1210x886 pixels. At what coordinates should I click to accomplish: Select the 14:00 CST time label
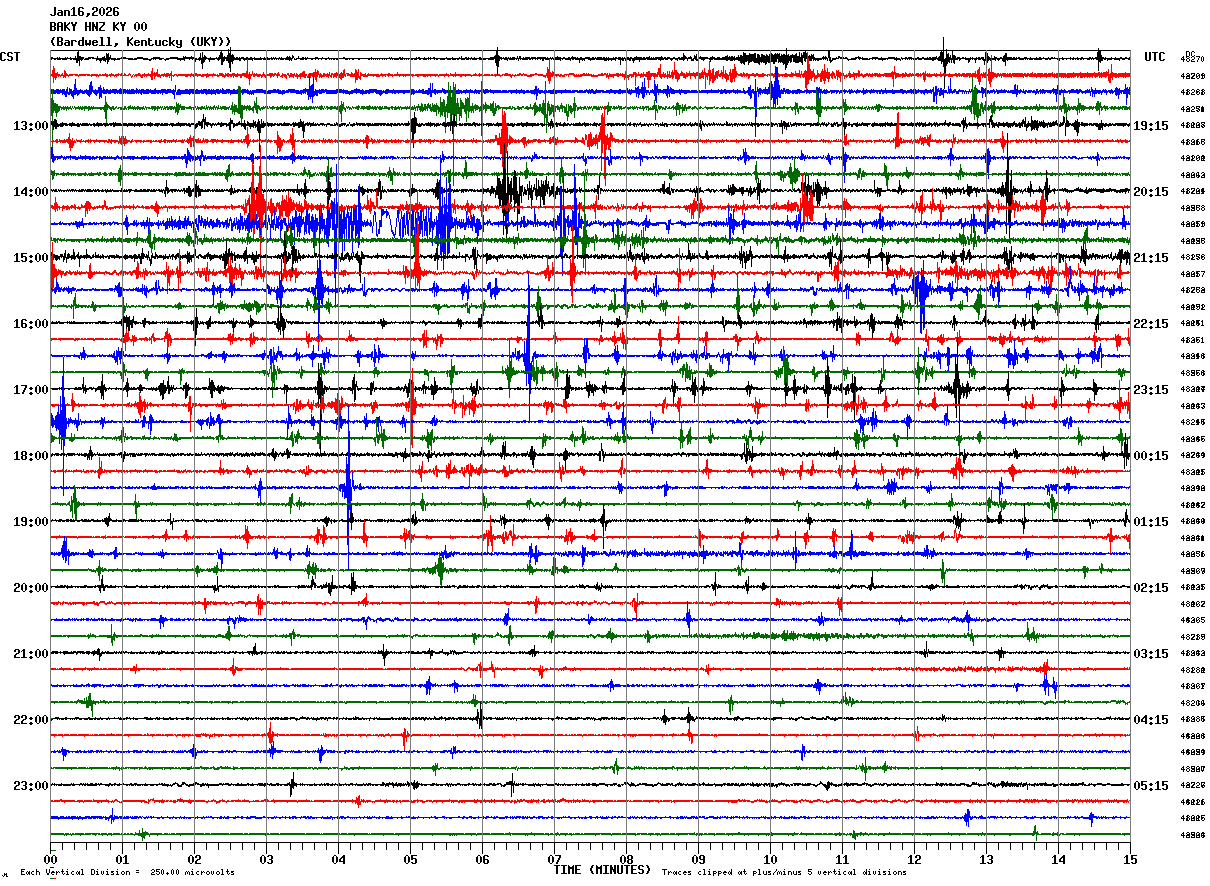click(31, 192)
